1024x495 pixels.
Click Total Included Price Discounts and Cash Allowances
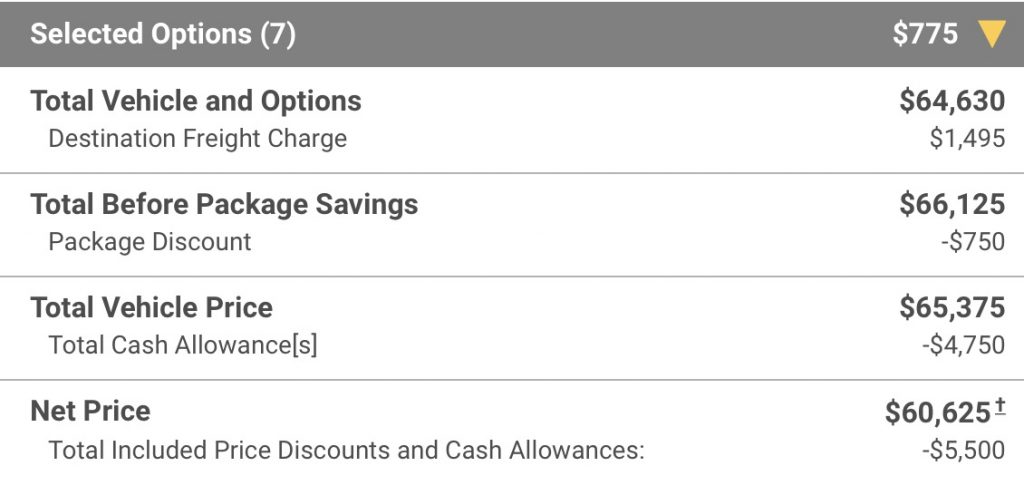click(x=346, y=450)
